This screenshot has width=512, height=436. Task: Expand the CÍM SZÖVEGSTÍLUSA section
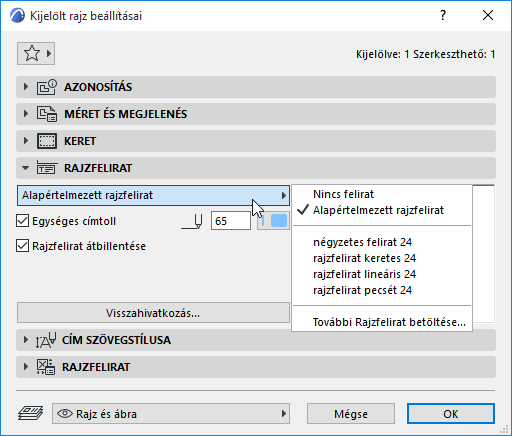26,340
